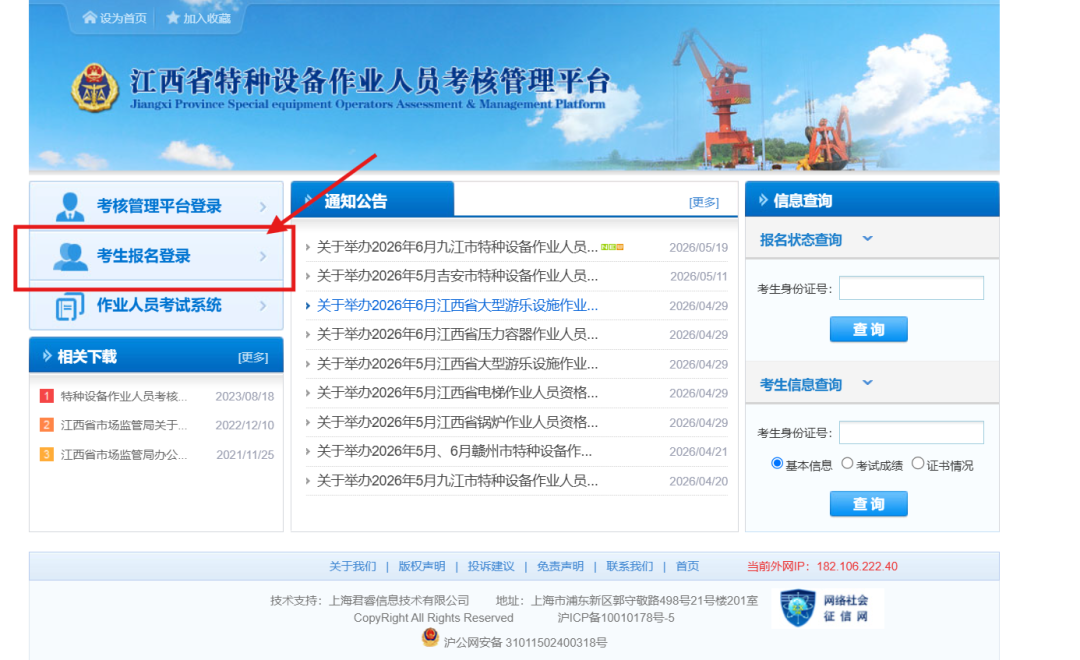Click 更多 in the 通知公告 header
Image resolution: width=1080 pixels, height=660 pixels.
pos(704,202)
